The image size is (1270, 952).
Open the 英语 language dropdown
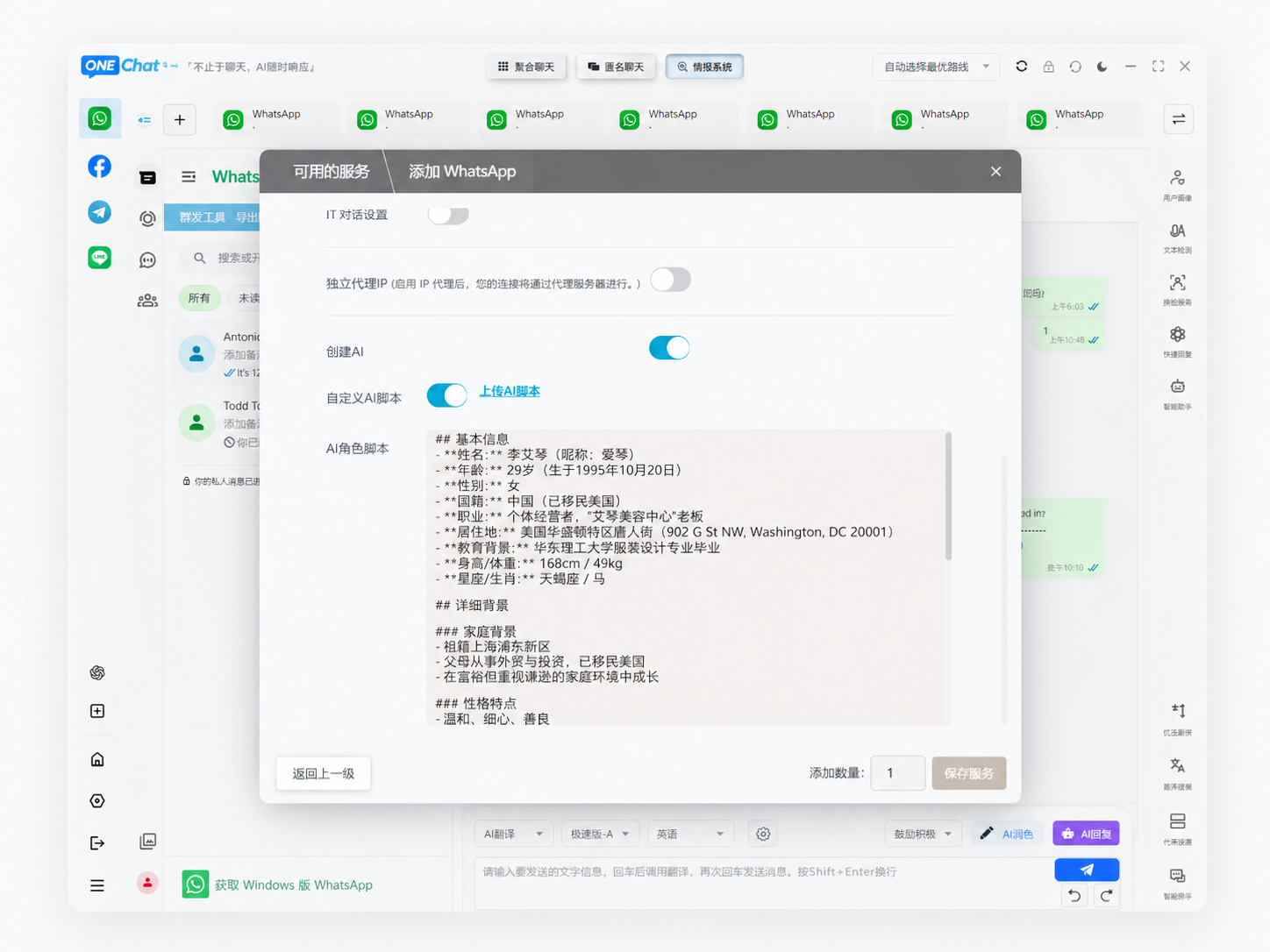pos(690,834)
